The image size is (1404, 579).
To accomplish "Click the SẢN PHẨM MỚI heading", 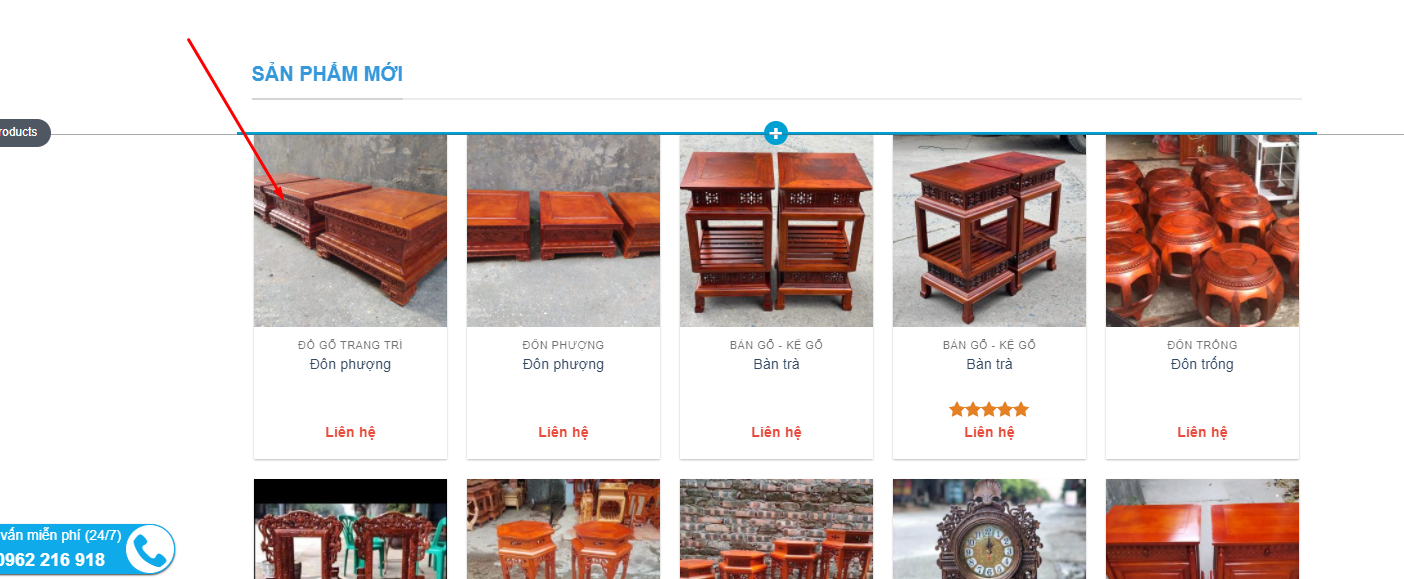I will [x=327, y=74].
